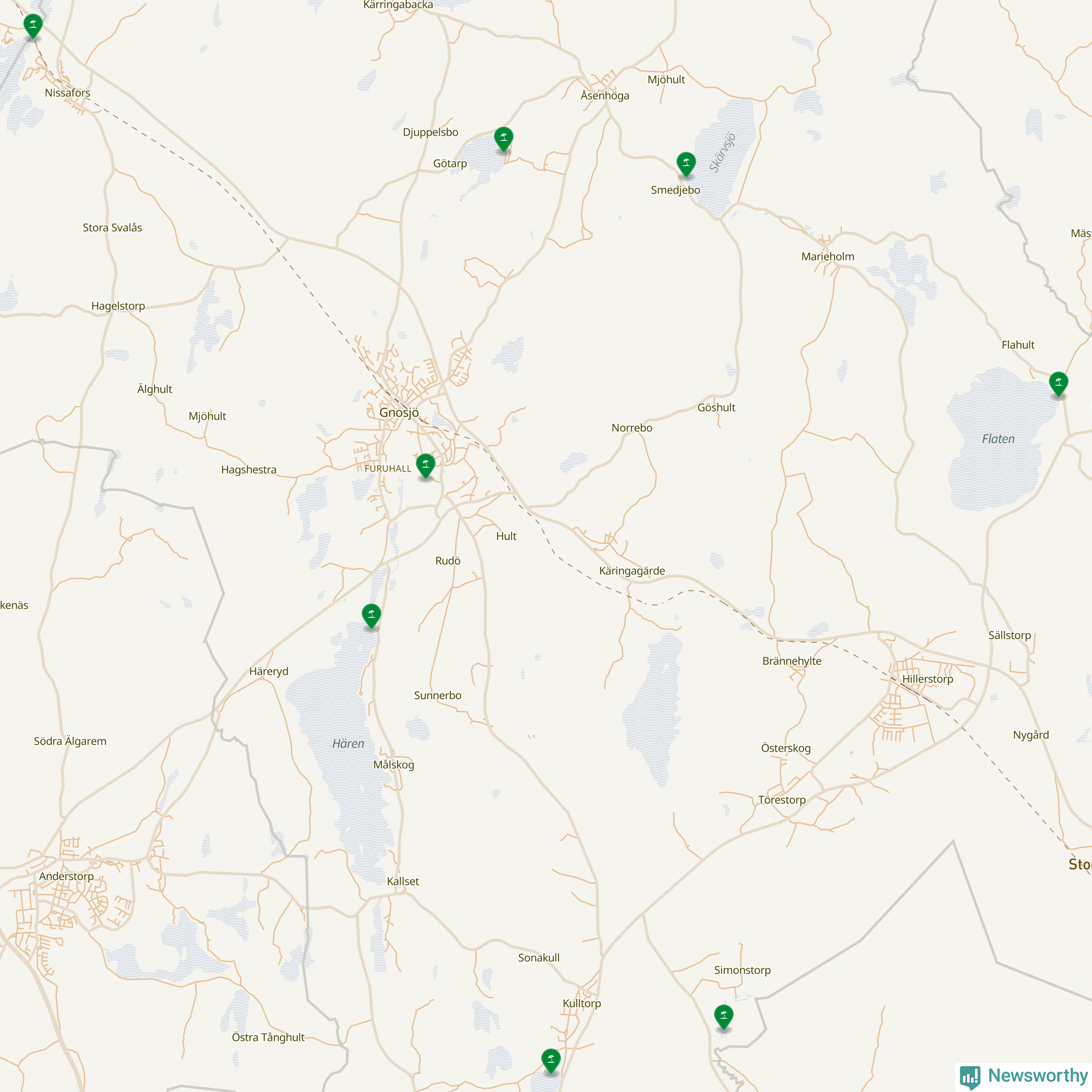This screenshot has height=1092, width=1092.
Task: Click the Skärvsjö lake label
Action: coord(722,152)
